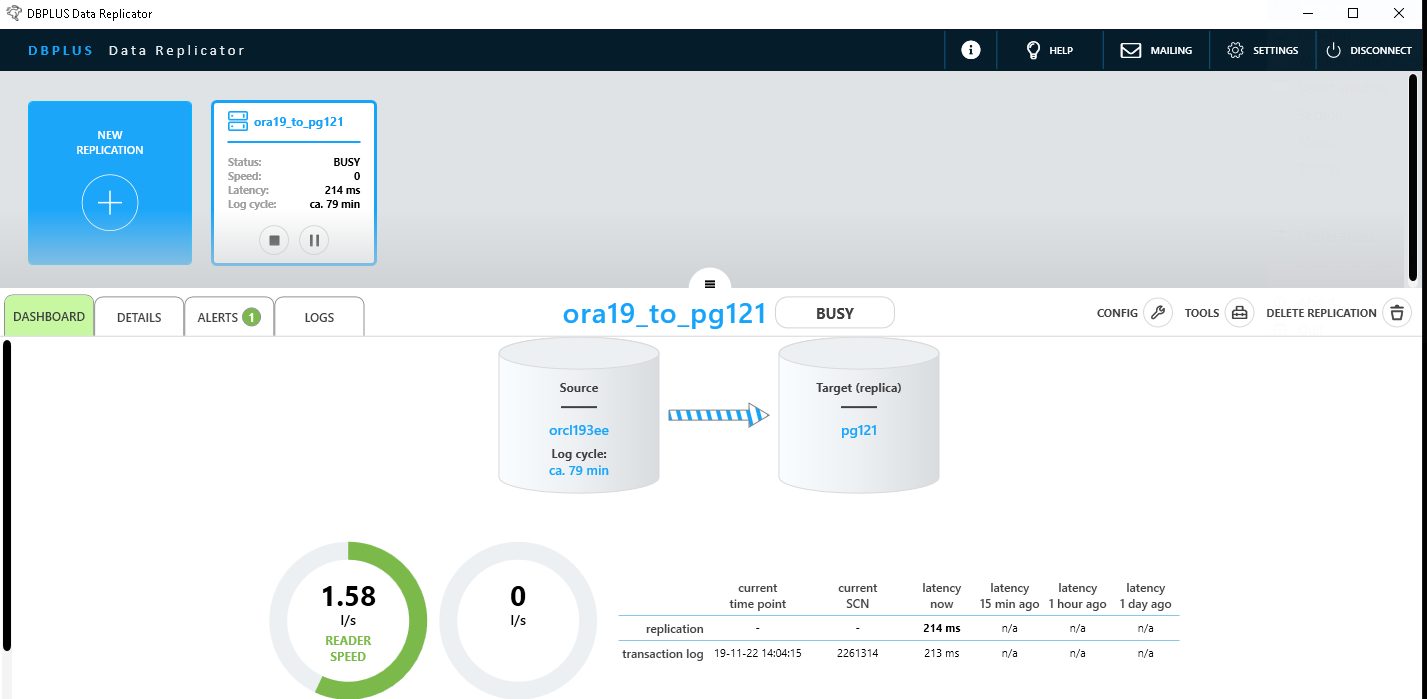Click the green alerts count badge
The width and height of the screenshot is (1427, 699).
coord(251,317)
